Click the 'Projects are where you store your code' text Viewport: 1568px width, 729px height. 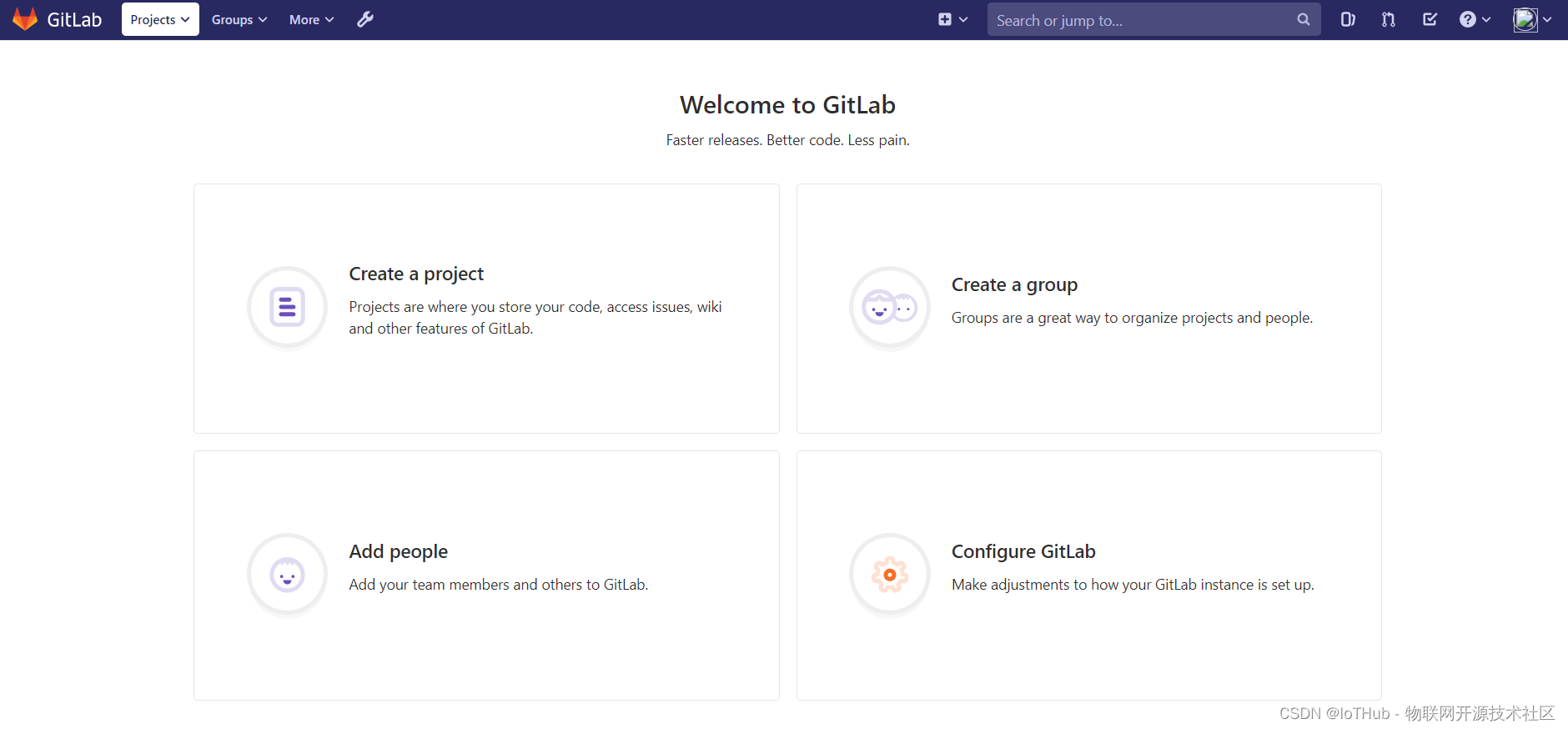click(x=535, y=318)
